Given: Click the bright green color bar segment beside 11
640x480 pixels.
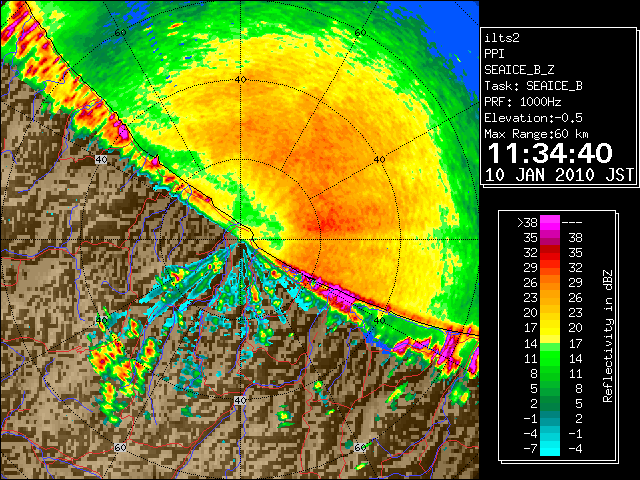Looking at the screenshot, I should [x=550, y=358].
